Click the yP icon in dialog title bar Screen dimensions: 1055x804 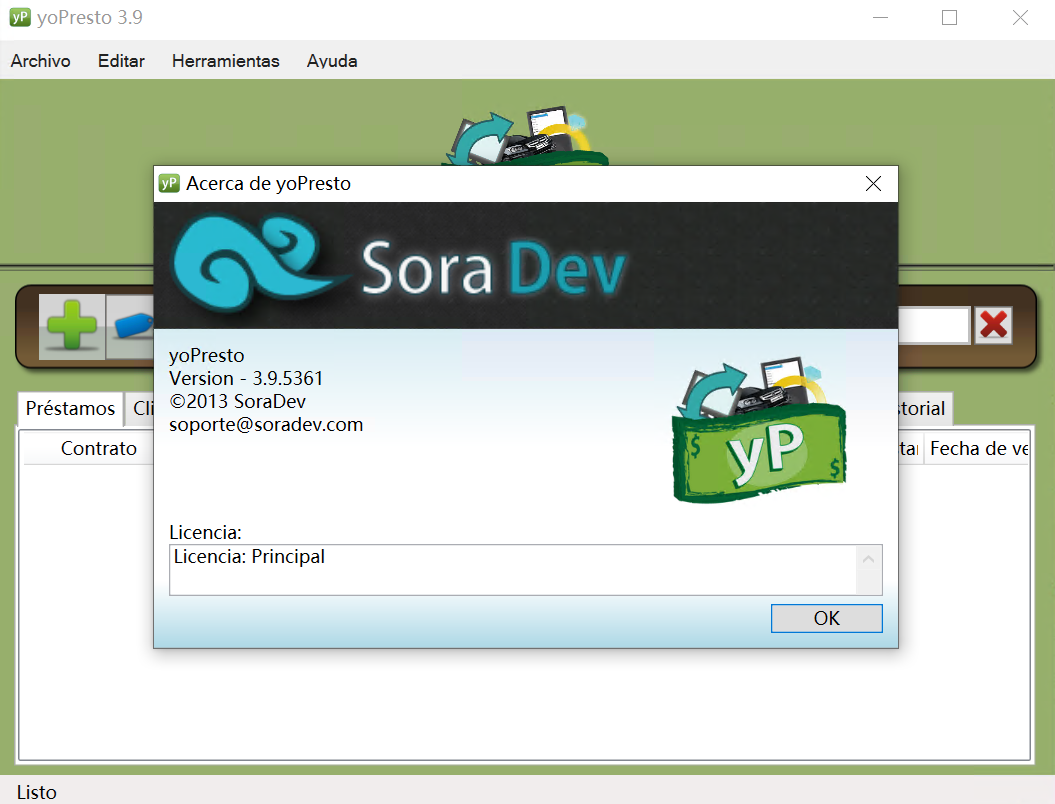click(169, 183)
